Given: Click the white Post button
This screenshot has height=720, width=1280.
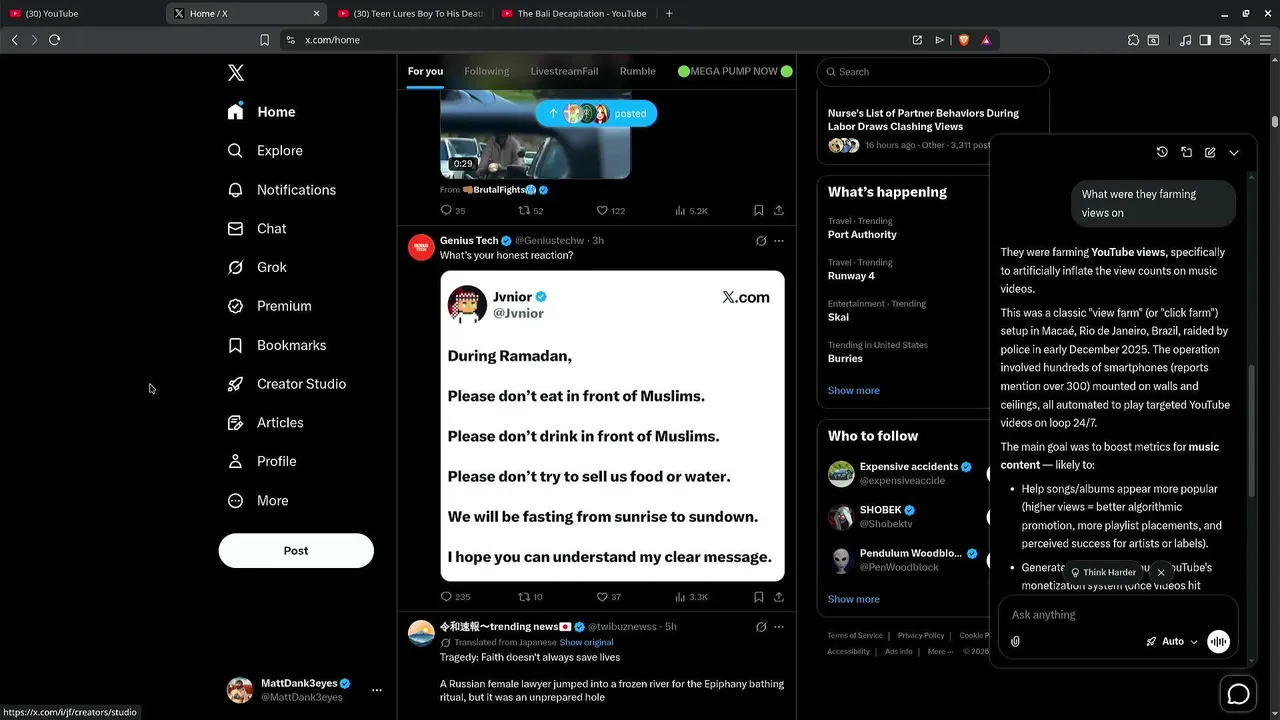Looking at the screenshot, I should click(296, 551).
